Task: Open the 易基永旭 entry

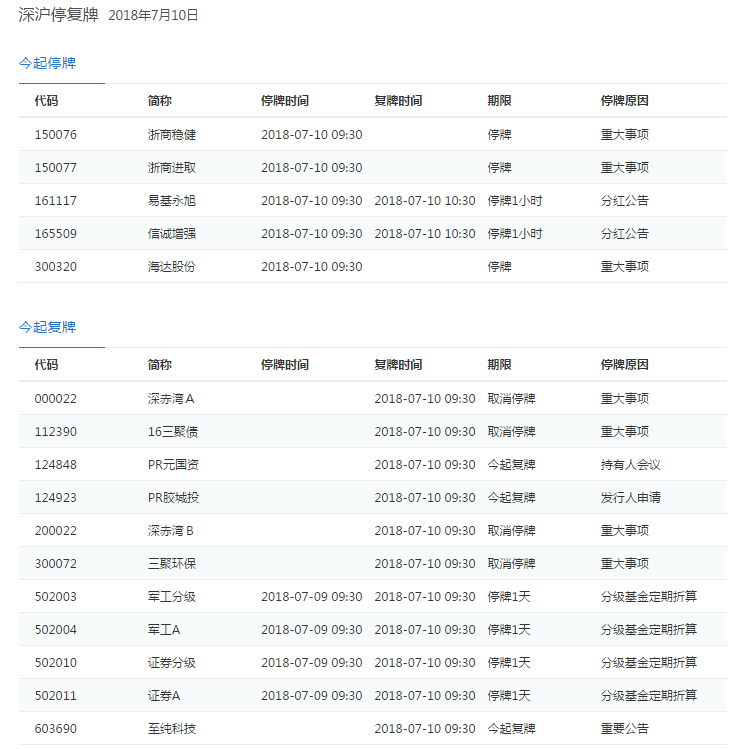Action: 171,201
